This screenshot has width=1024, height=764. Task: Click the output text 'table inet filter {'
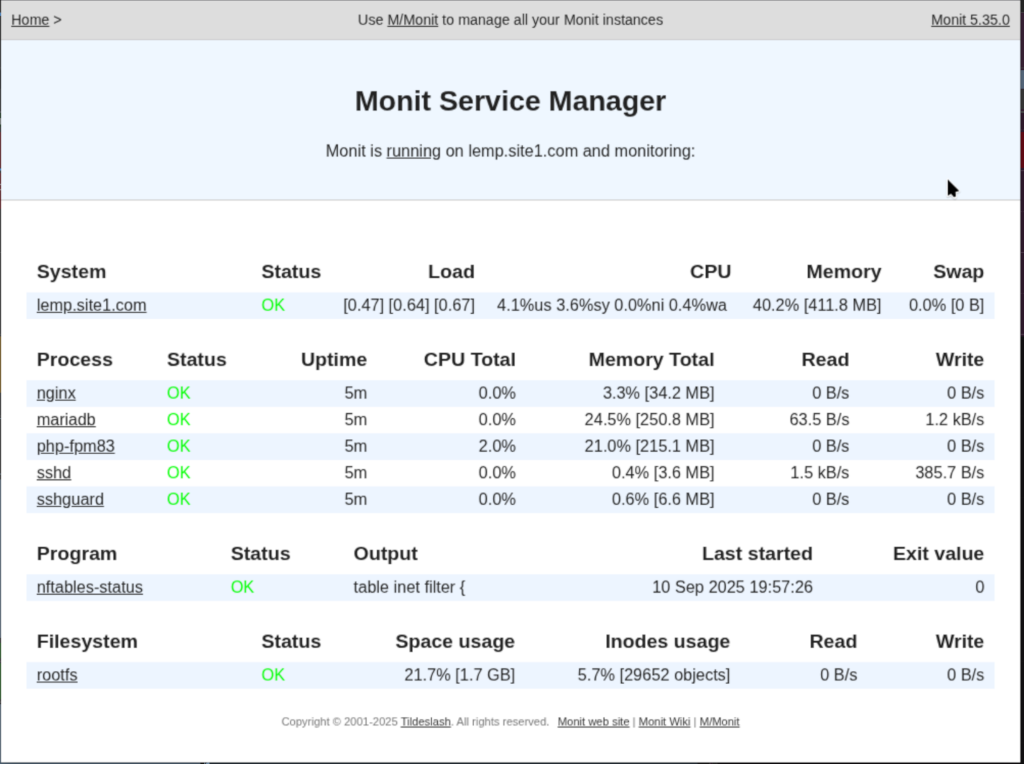click(x=409, y=588)
